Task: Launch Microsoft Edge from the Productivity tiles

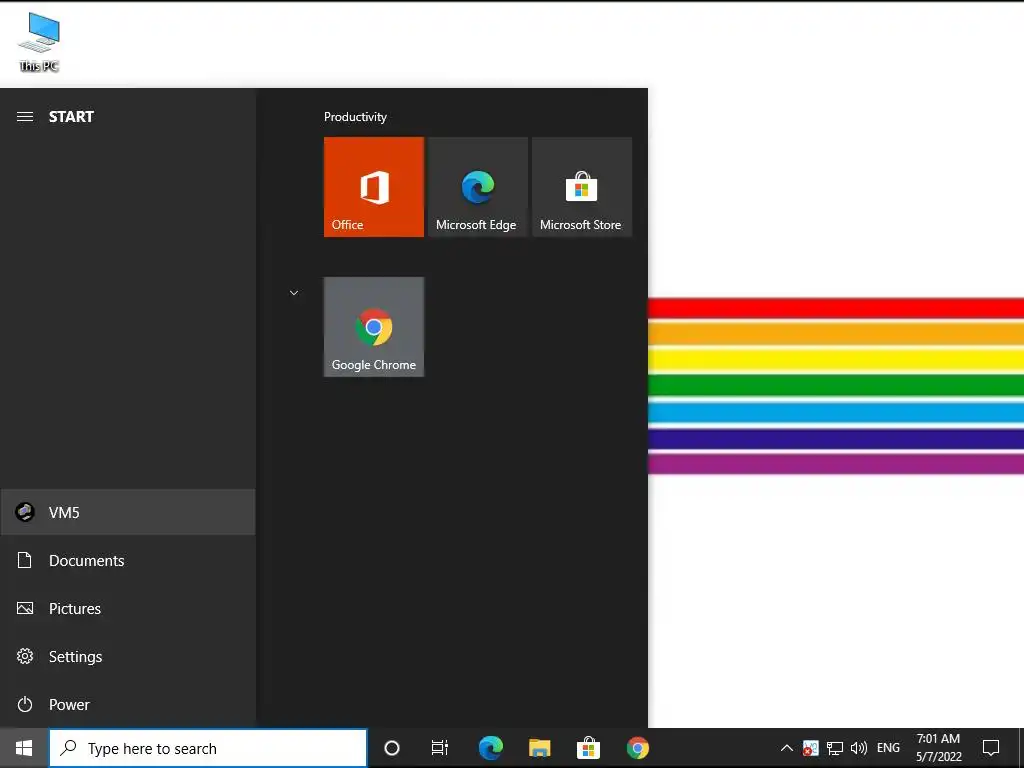Action: point(477,187)
